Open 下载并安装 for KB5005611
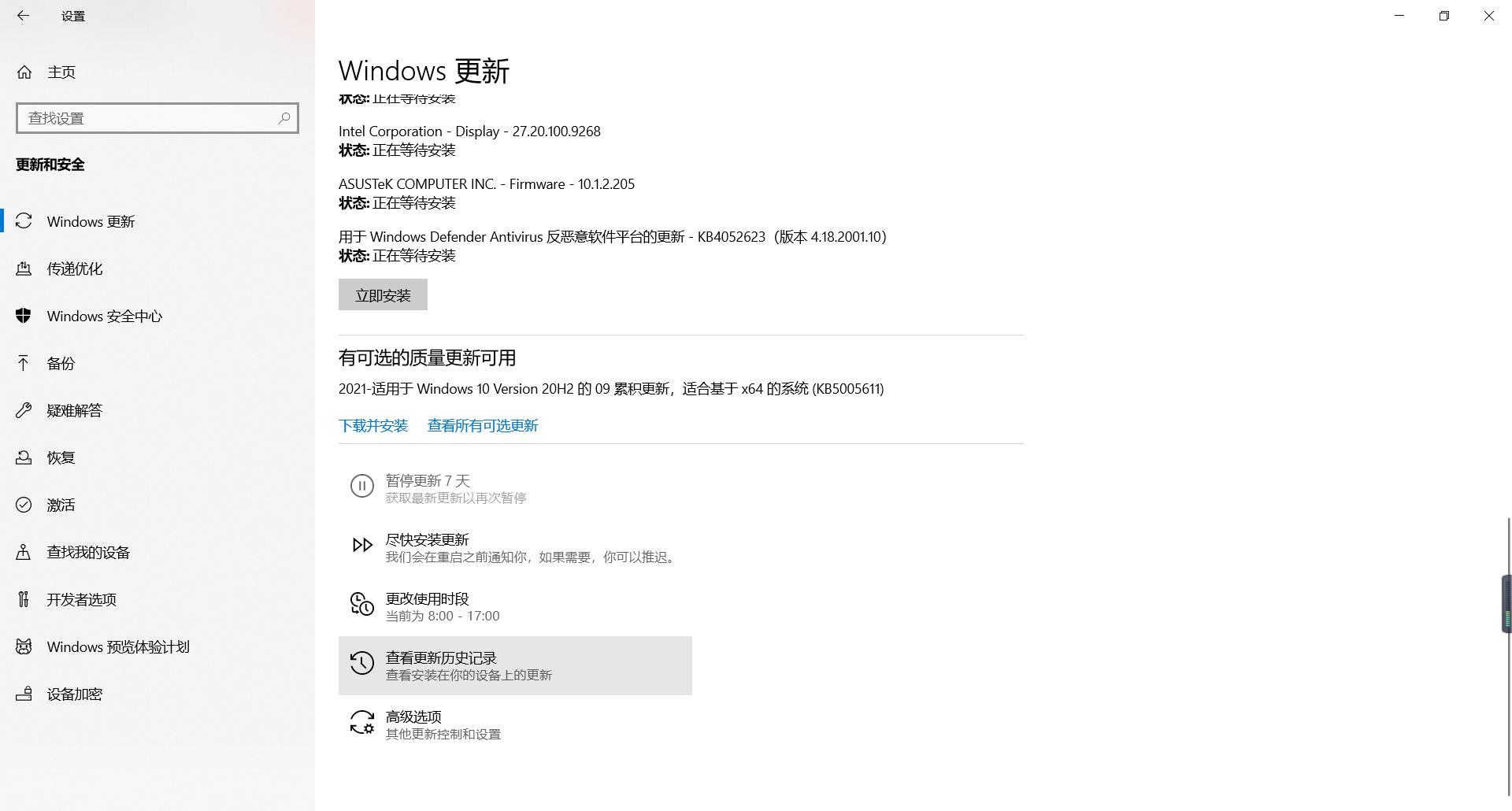1512x811 pixels. click(373, 425)
